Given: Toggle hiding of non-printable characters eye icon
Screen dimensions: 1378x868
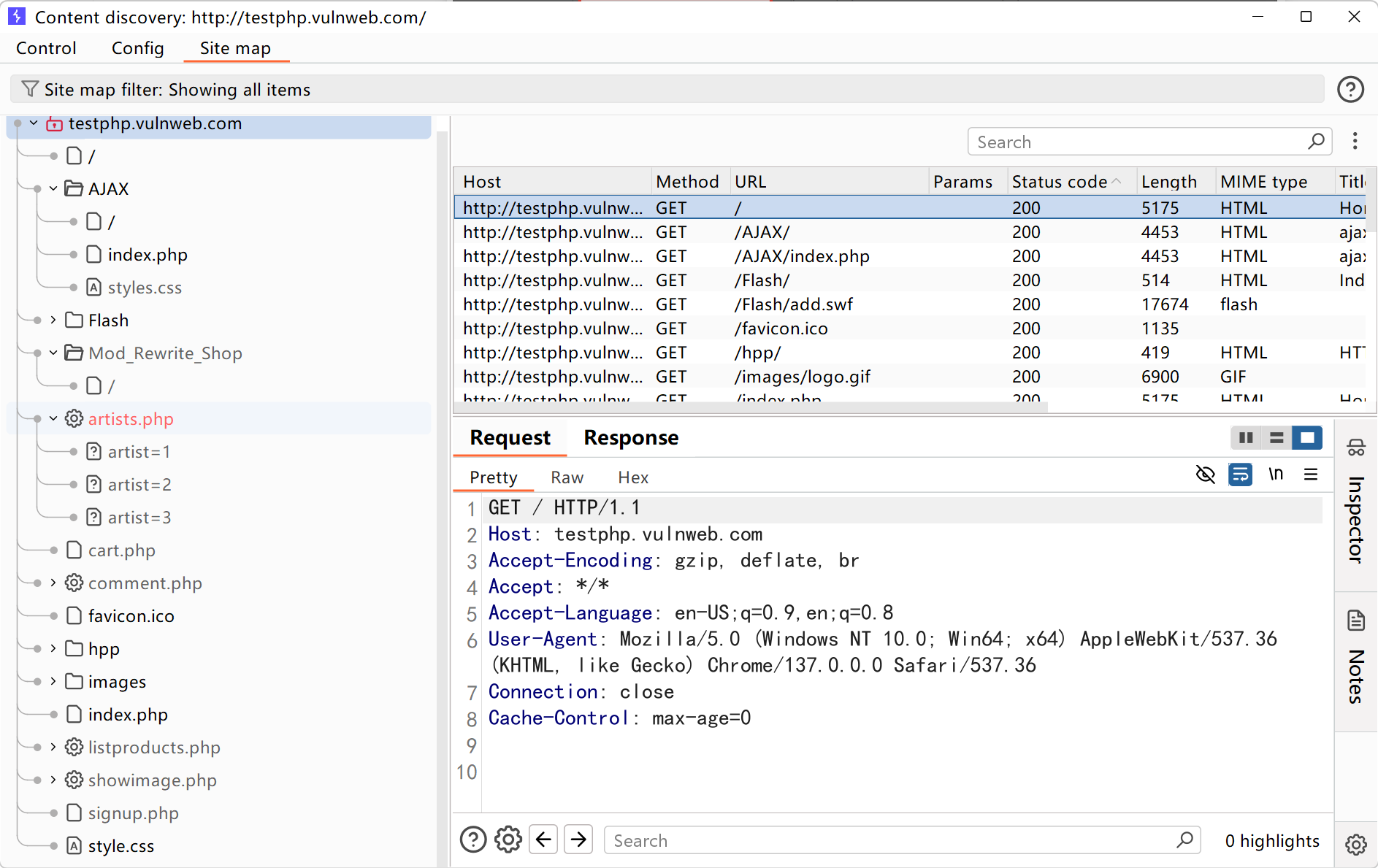Looking at the screenshot, I should [x=1205, y=475].
